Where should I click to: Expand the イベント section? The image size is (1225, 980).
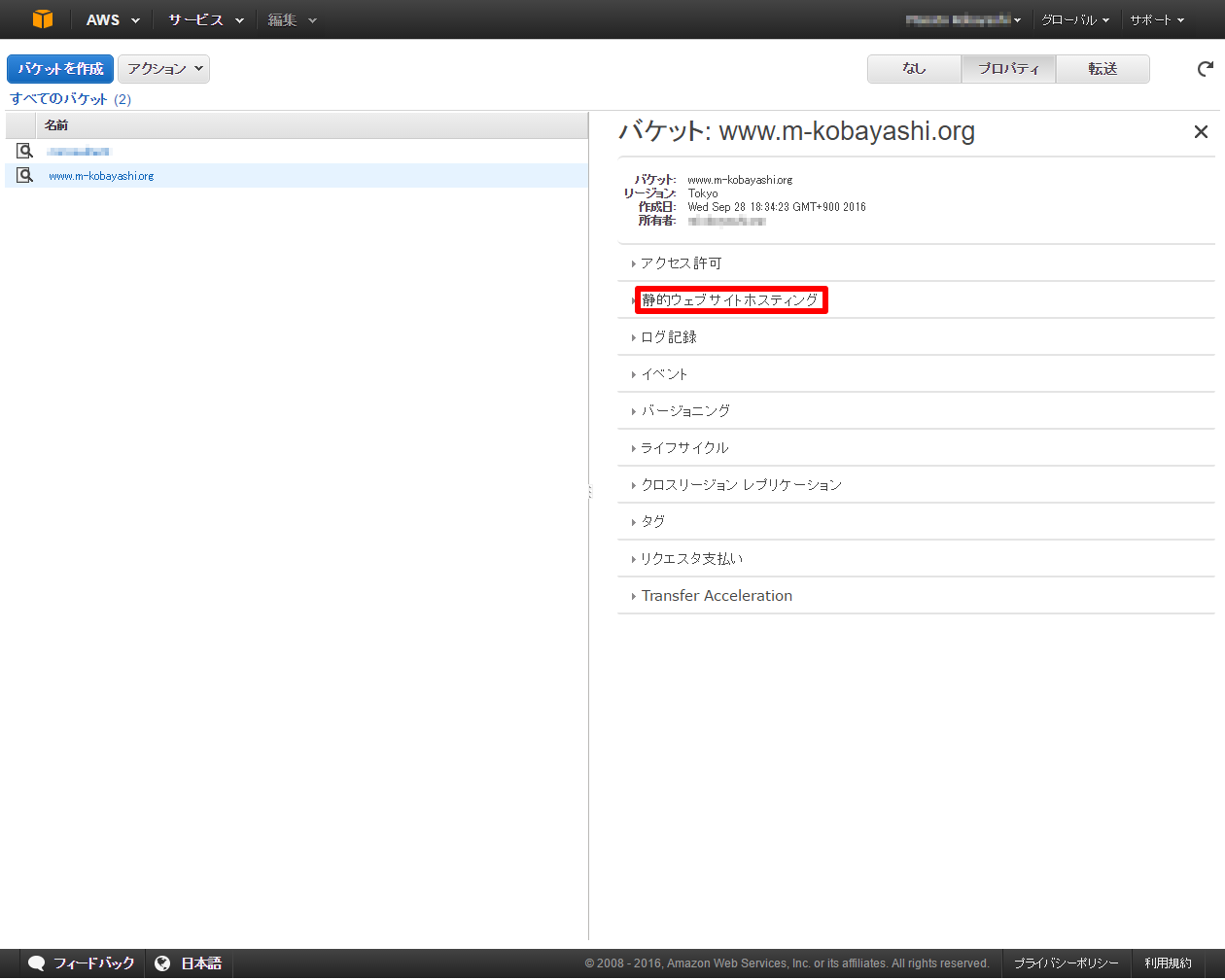pyautogui.click(x=916, y=373)
